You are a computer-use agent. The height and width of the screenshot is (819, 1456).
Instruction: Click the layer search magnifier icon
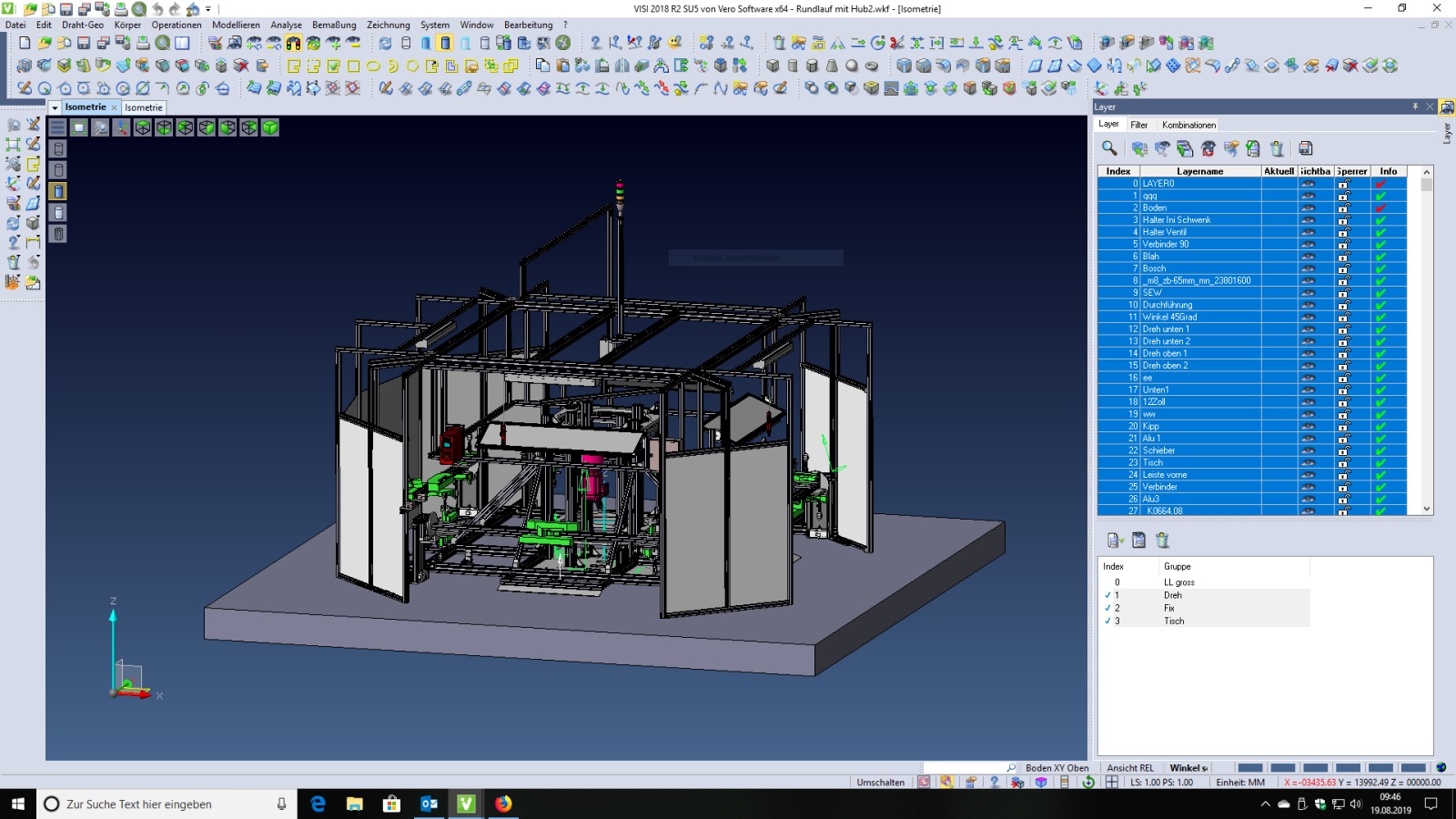[1109, 148]
